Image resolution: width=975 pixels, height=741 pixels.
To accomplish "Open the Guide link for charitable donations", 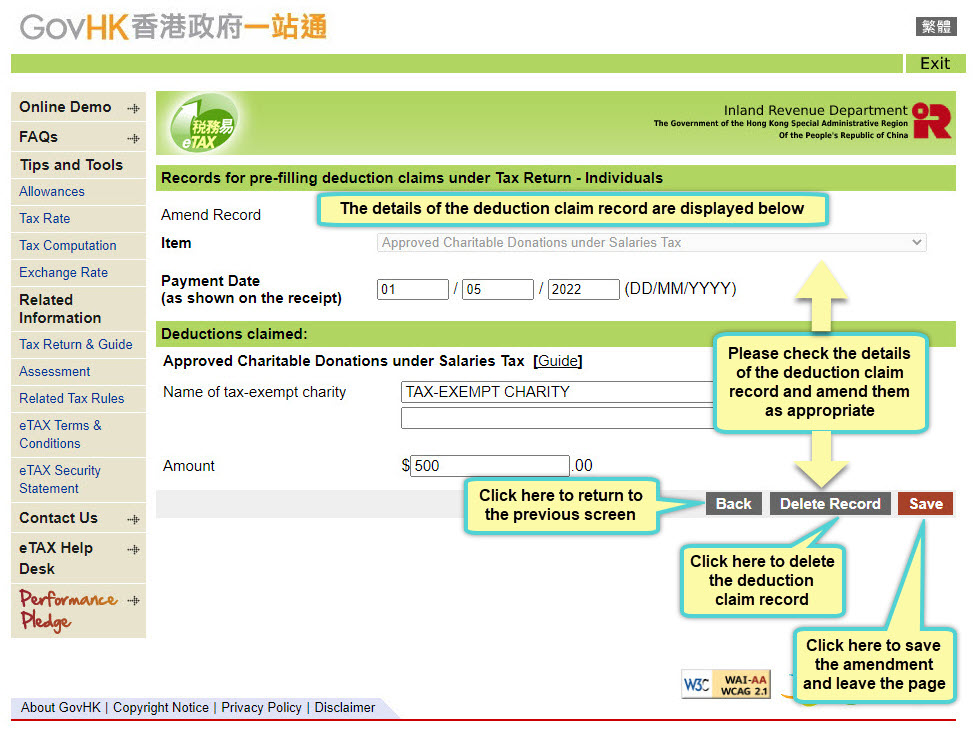I will [x=558, y=361].
